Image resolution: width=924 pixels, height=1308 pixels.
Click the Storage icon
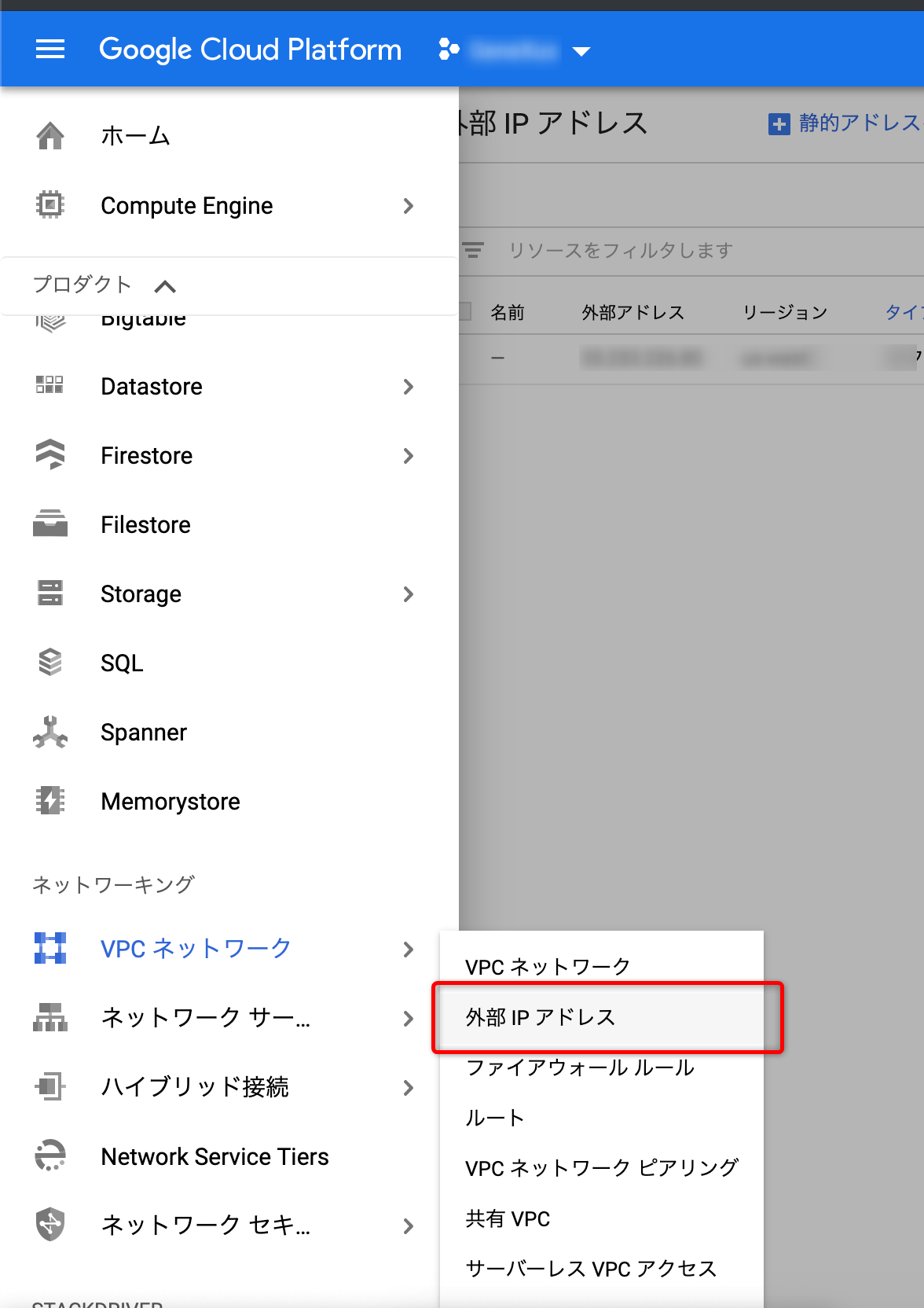click(50, 593)
